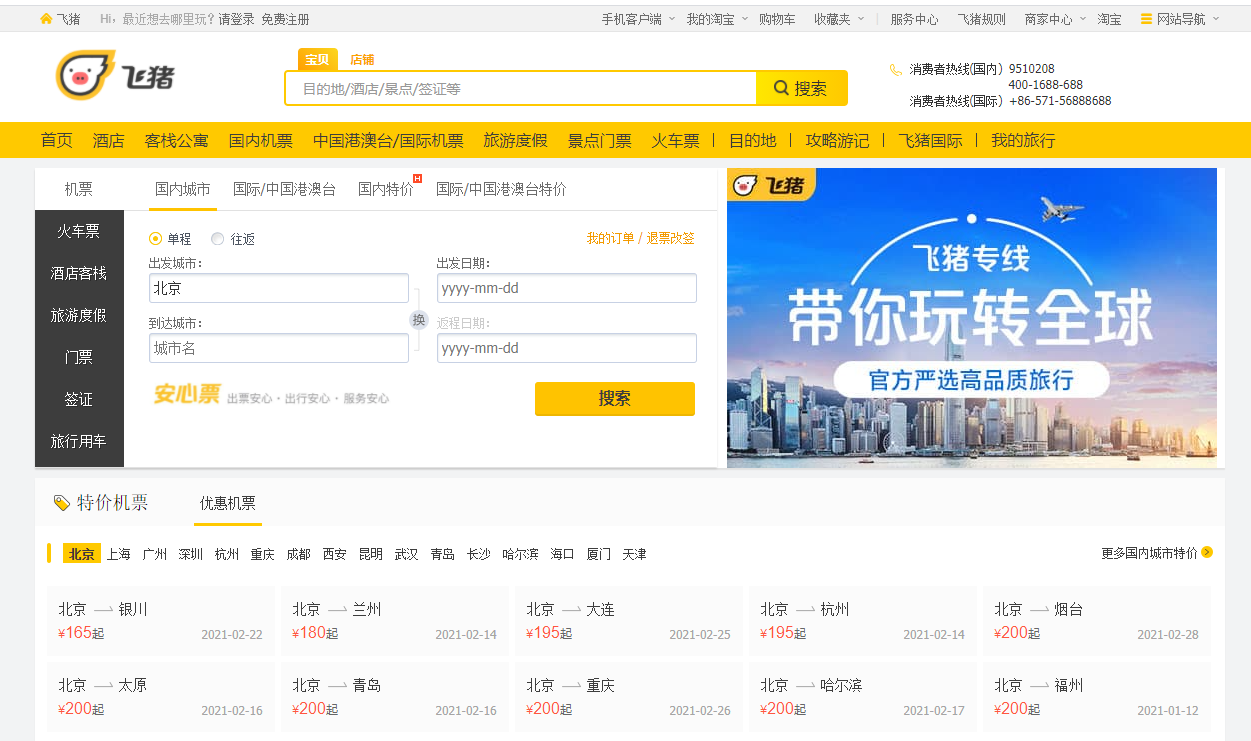Click the 安心票 promo image
Image resolution: width=1251 pixels, height=741 pixels.
click(x=271, y=395)
